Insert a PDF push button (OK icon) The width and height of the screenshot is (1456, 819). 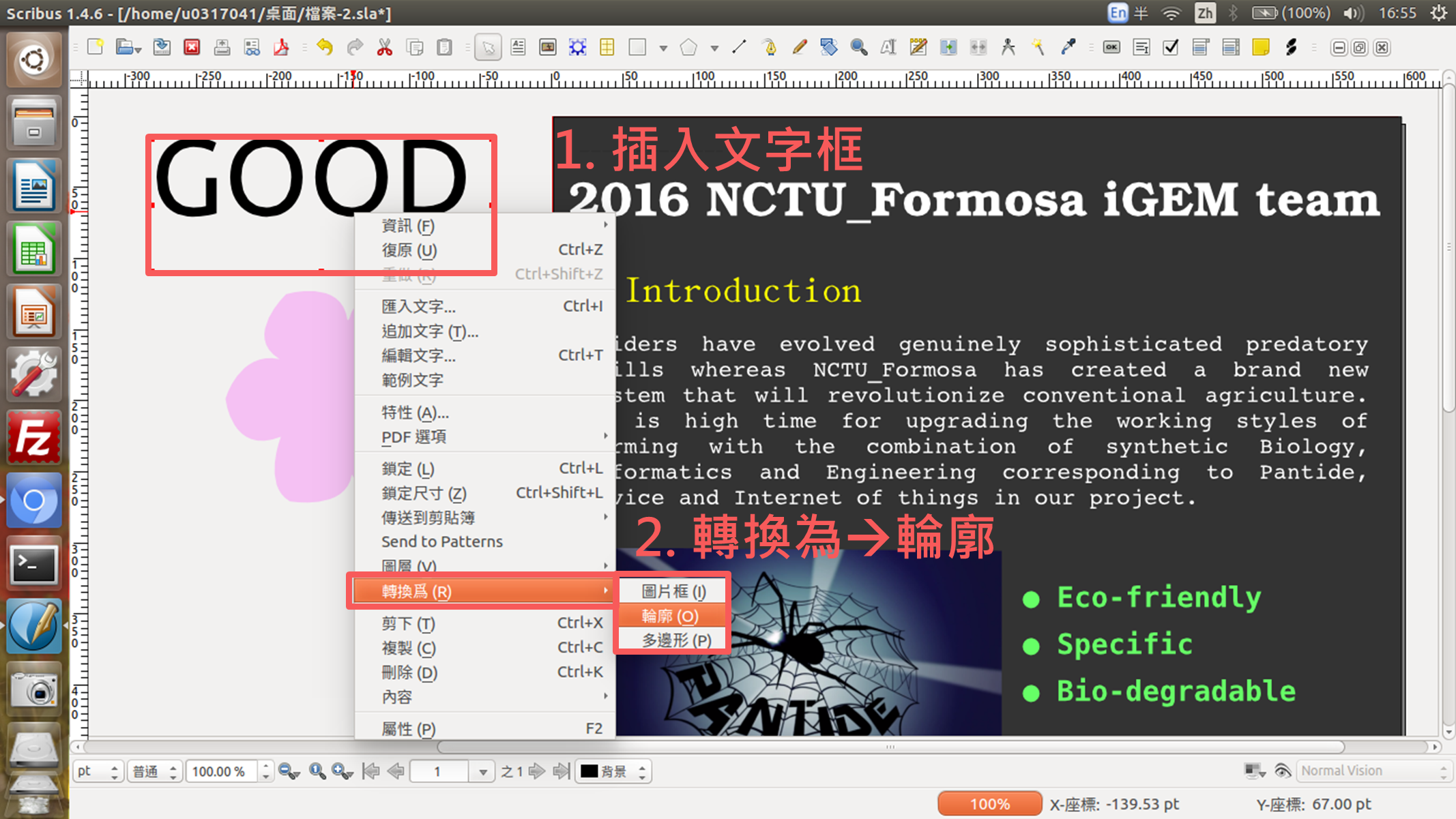1111,47
